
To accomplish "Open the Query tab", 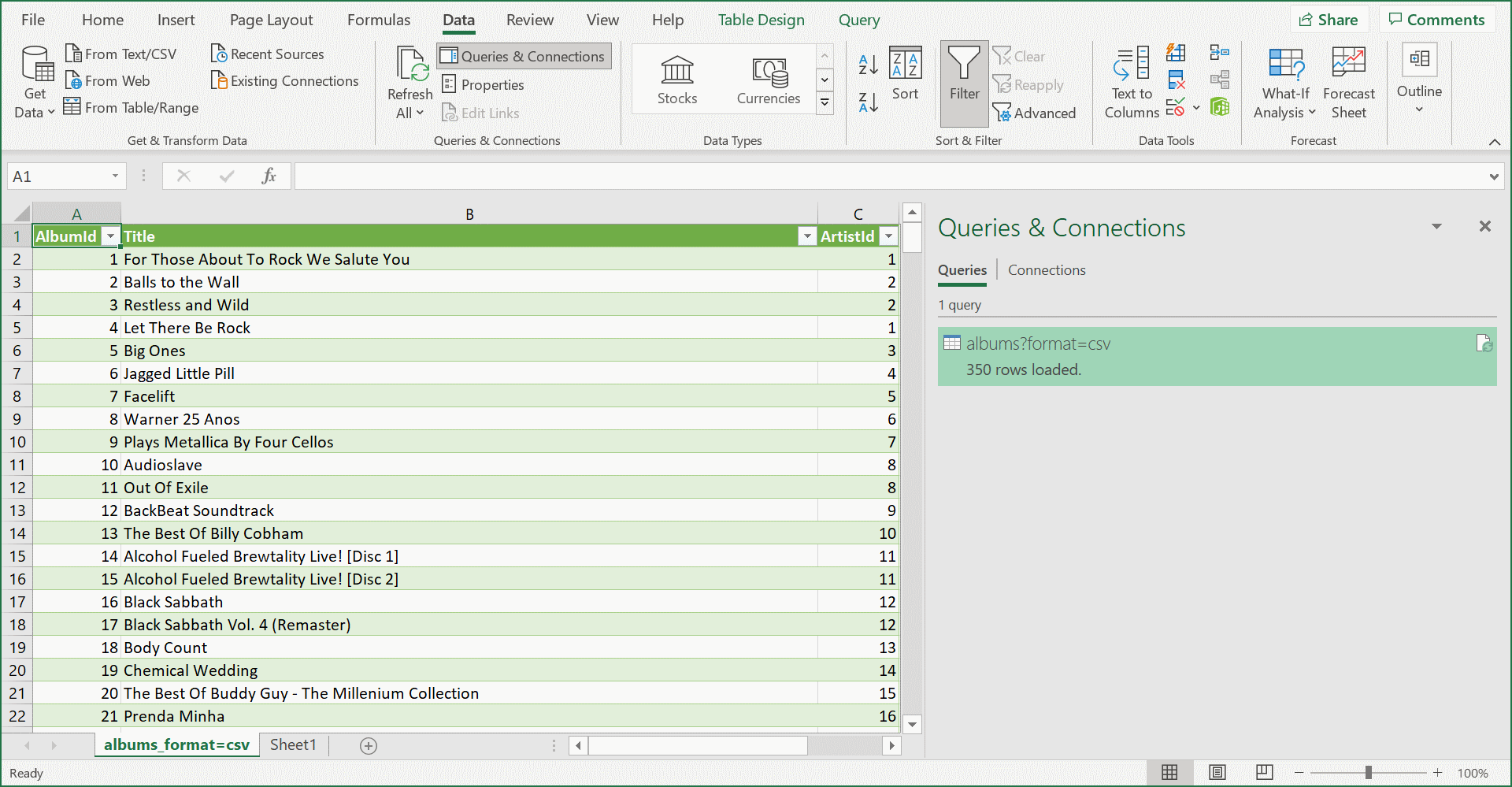I will coord(859,20).
